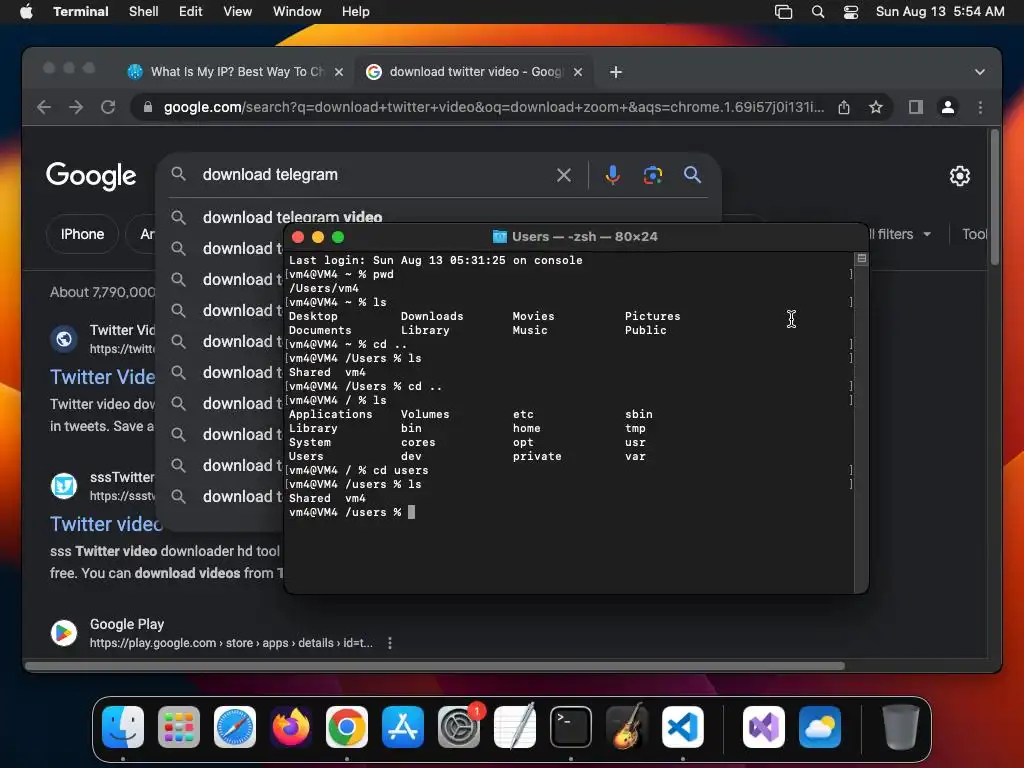
Task: Click the date and time display
Action: (x=940, y=11)
